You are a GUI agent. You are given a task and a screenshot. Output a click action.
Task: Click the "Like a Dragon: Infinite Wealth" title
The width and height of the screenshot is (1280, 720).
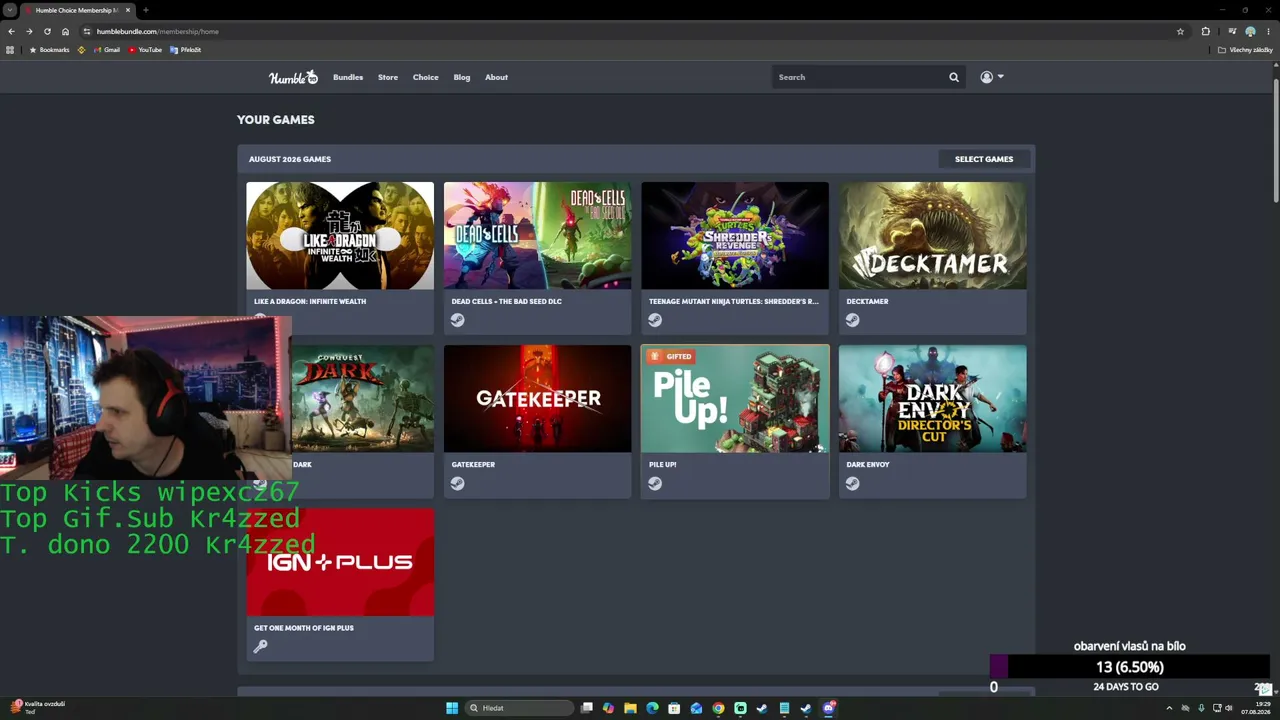tap(310, 301)
